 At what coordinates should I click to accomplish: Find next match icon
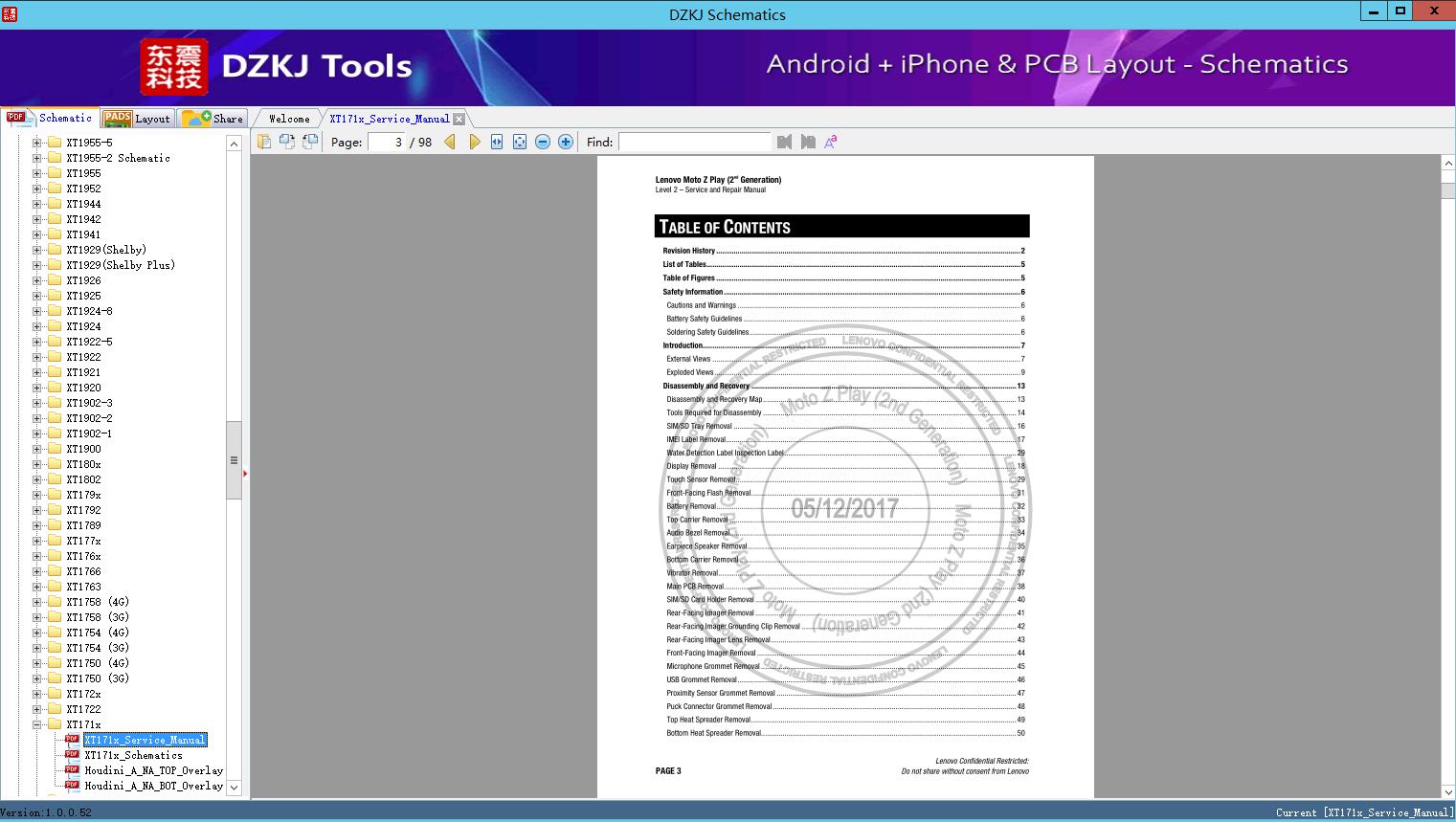click(x=808, y=142)
